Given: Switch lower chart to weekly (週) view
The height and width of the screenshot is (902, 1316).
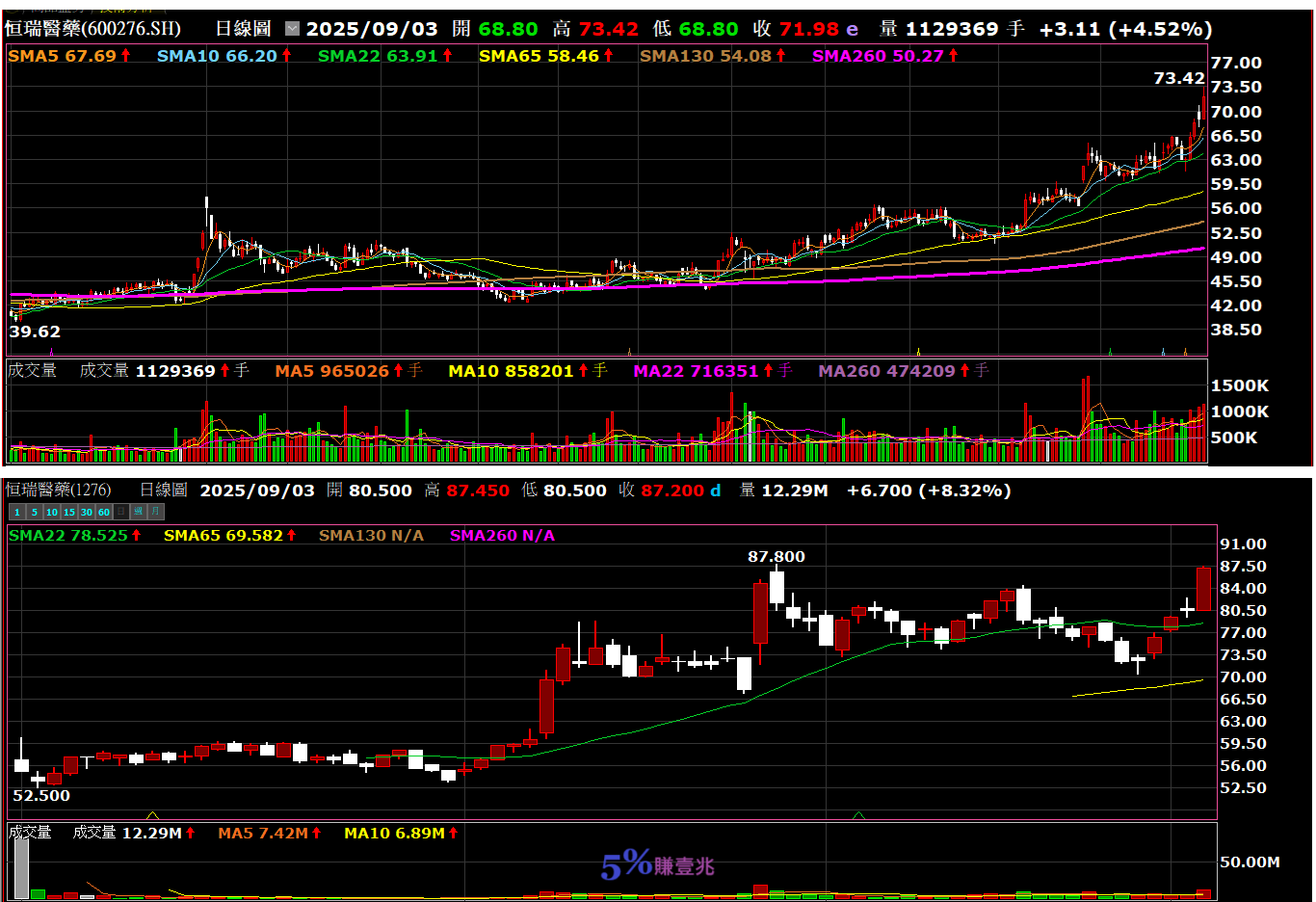Looking at the screenshot, I should tap(139, 512).
